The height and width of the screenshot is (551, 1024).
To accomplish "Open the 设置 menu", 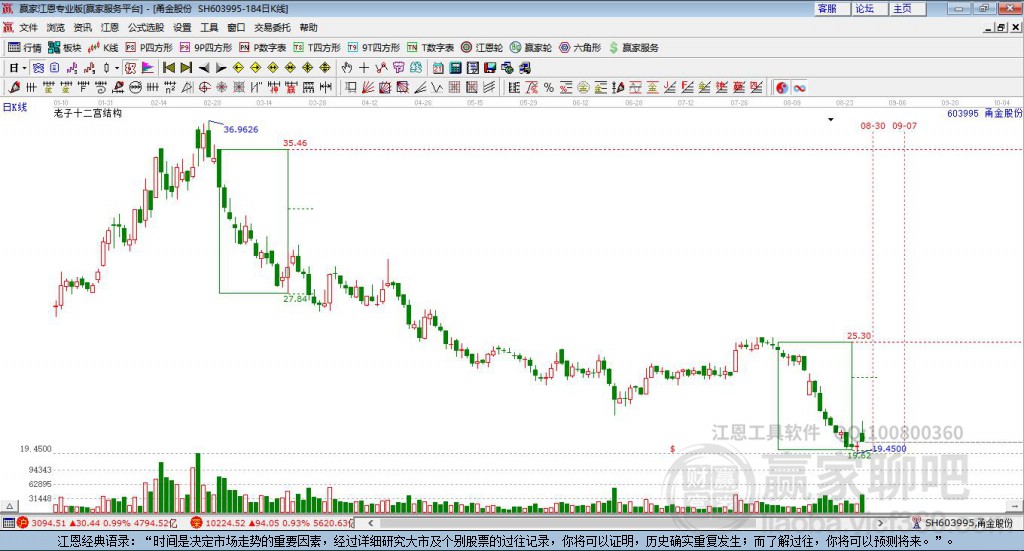I will (x=182, y=27).
